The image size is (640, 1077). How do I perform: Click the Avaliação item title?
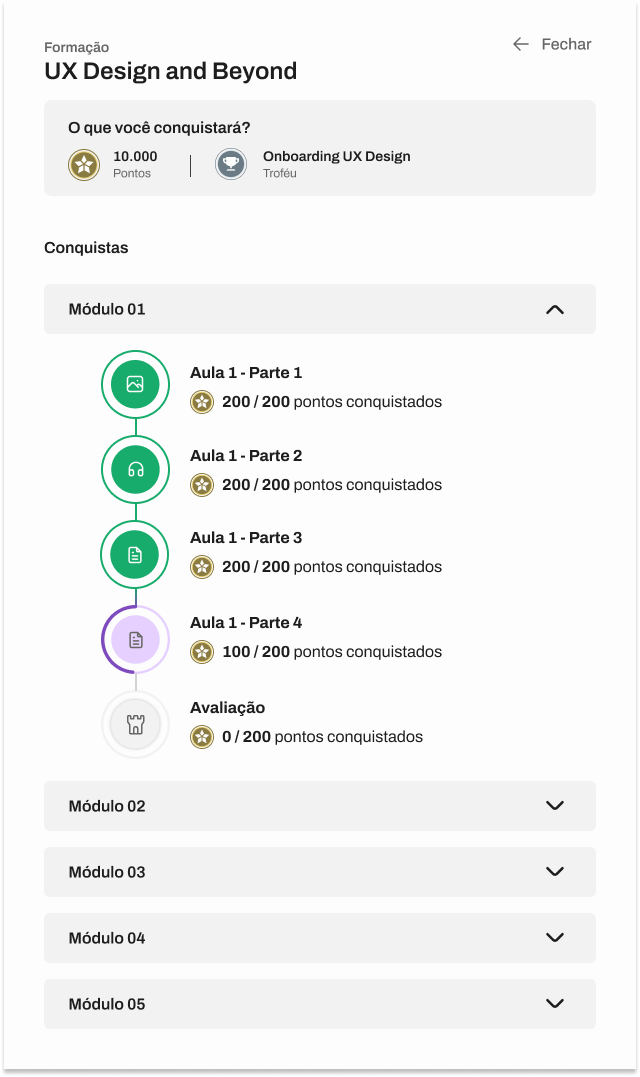[x=227, y=707]
